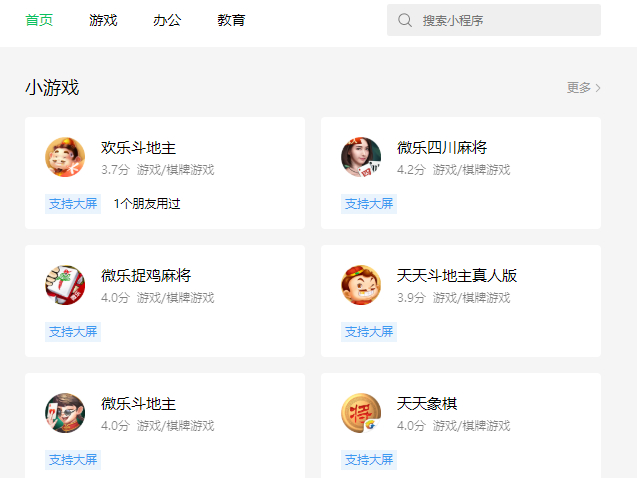Select the 微乐四川麻将 title text
The image size is (637, 478).
442,147
